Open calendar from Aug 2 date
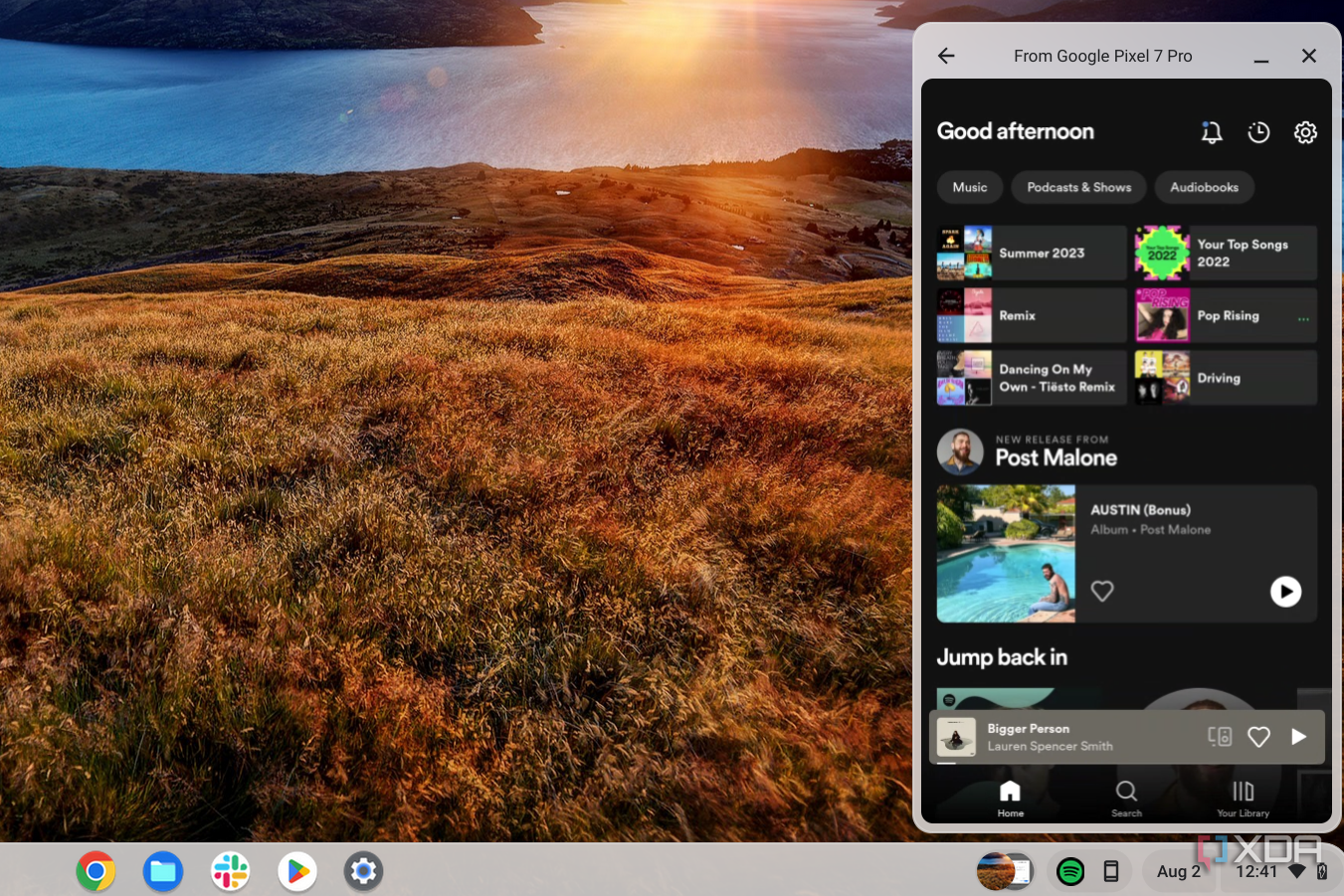This screenshot has height=896, width=1344. click(1177, 871)
